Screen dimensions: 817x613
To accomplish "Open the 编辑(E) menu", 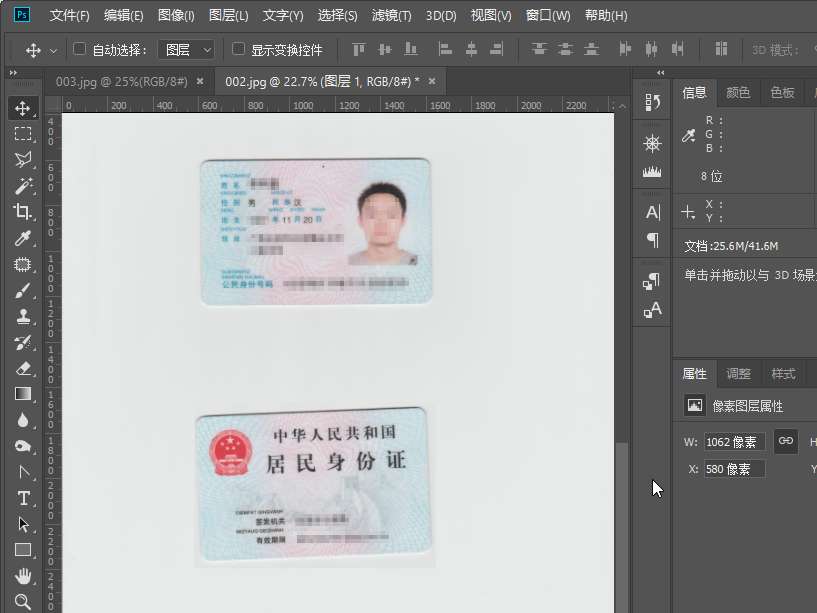I will pyautogui.click(x=123, y=16).
